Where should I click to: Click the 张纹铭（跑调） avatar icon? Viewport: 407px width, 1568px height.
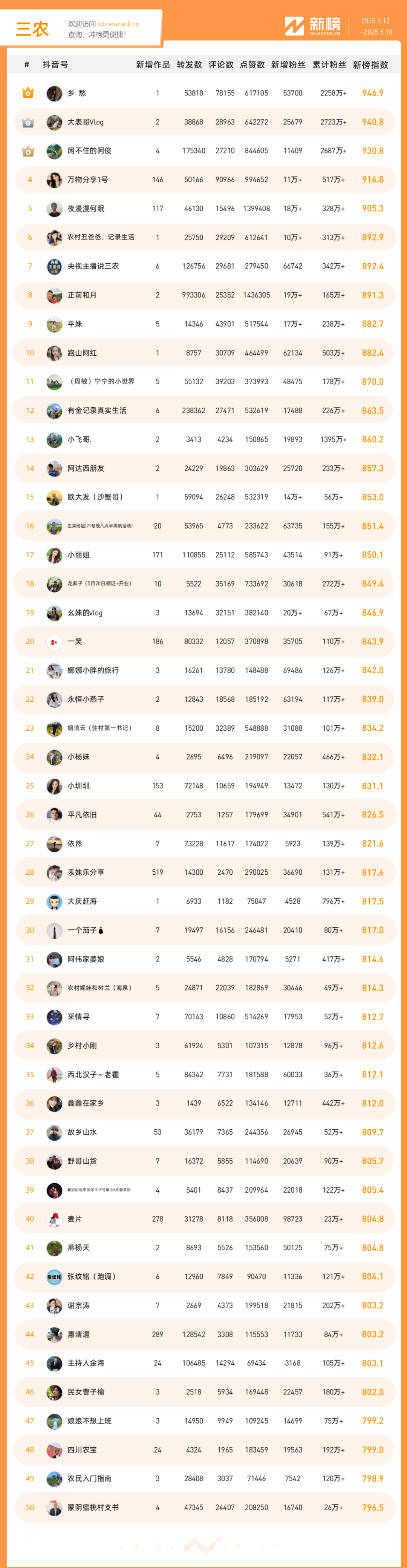54,1277
